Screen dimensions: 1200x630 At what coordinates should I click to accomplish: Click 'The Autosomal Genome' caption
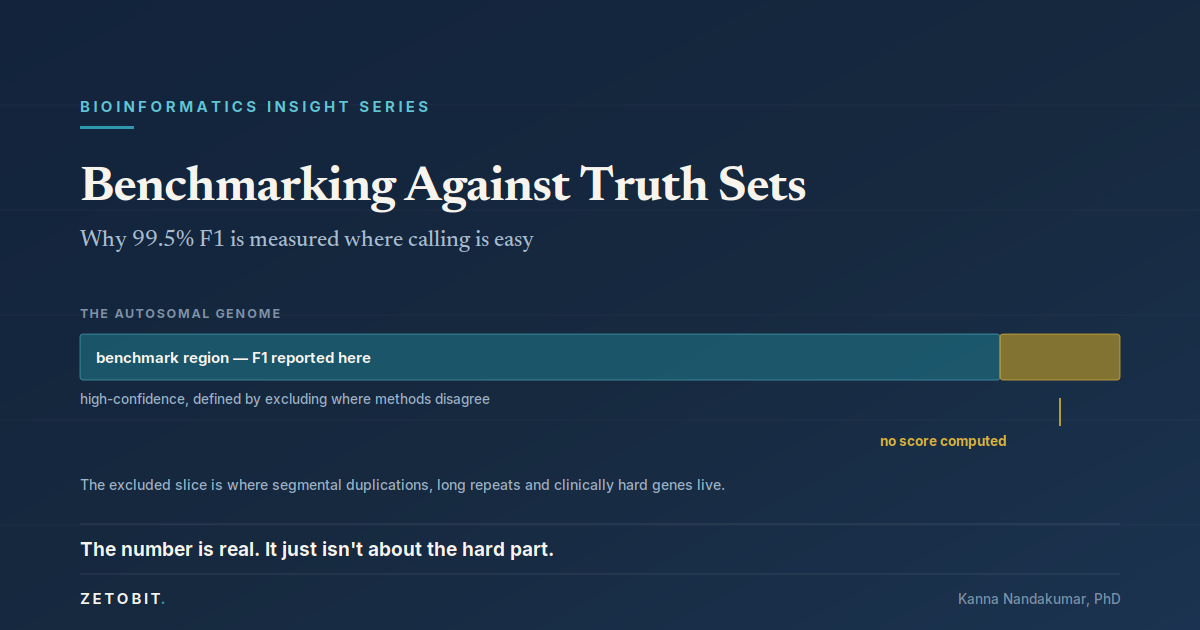[180, 314]
